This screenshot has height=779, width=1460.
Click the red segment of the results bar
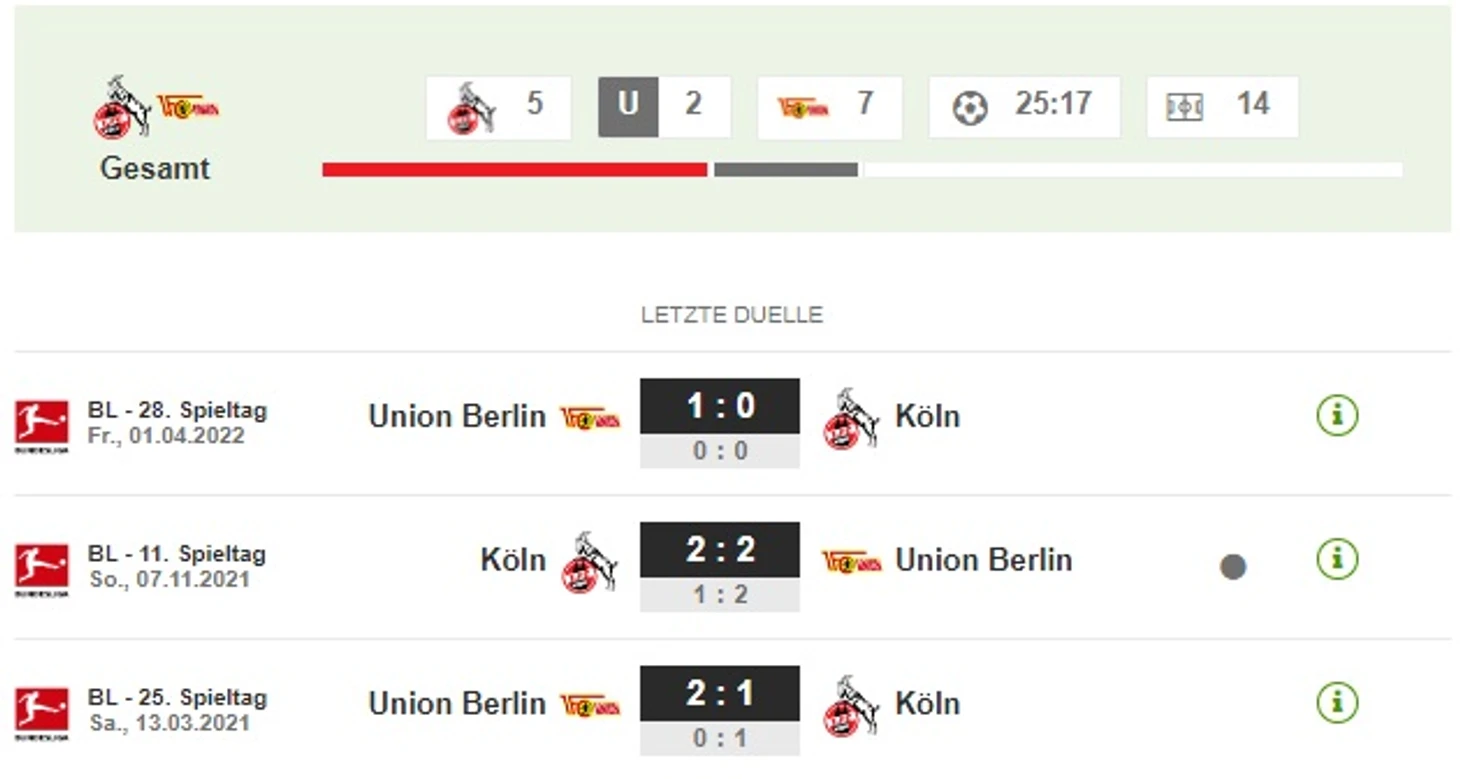tap(515, 170)
